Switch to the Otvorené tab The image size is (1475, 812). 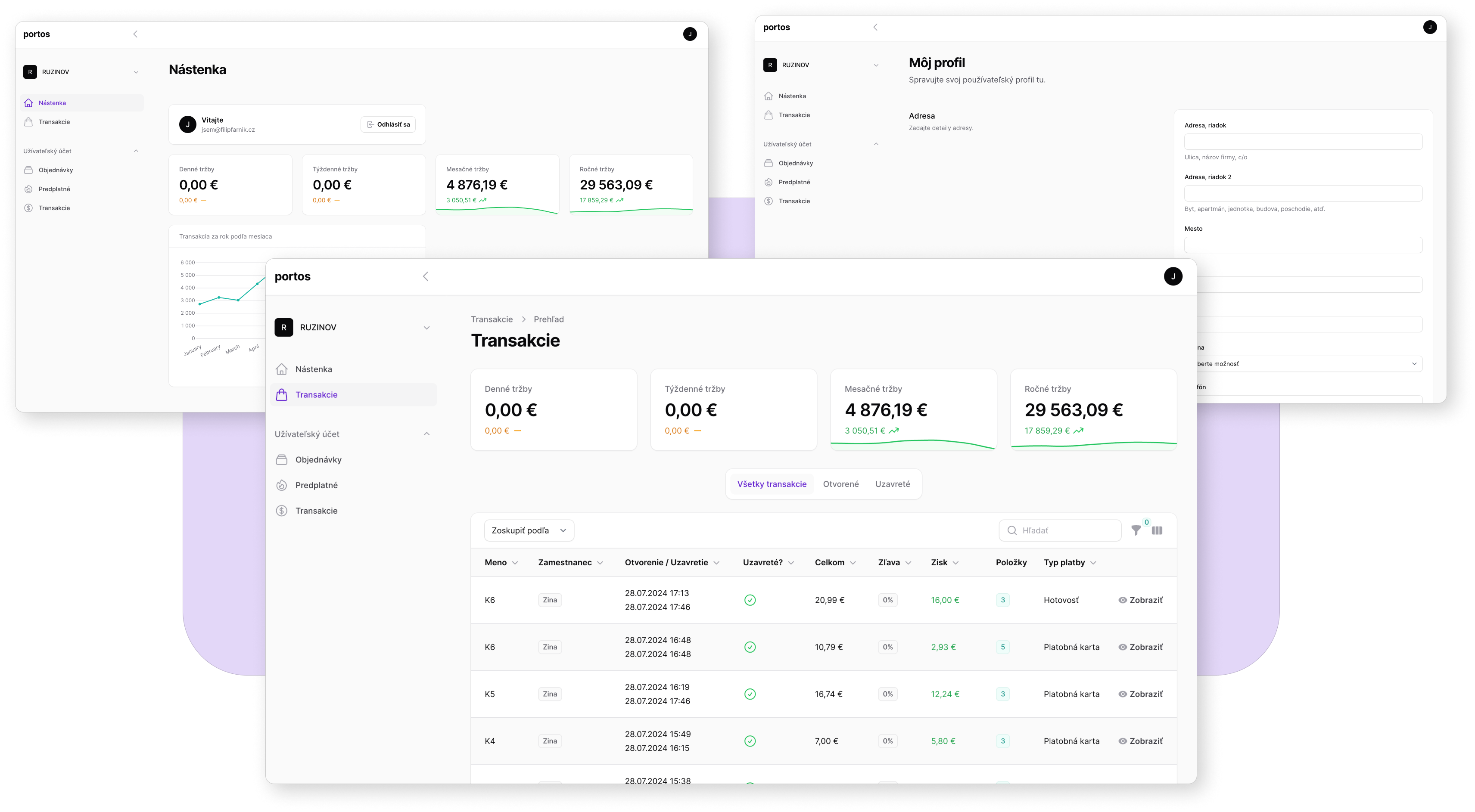(840, 484)
